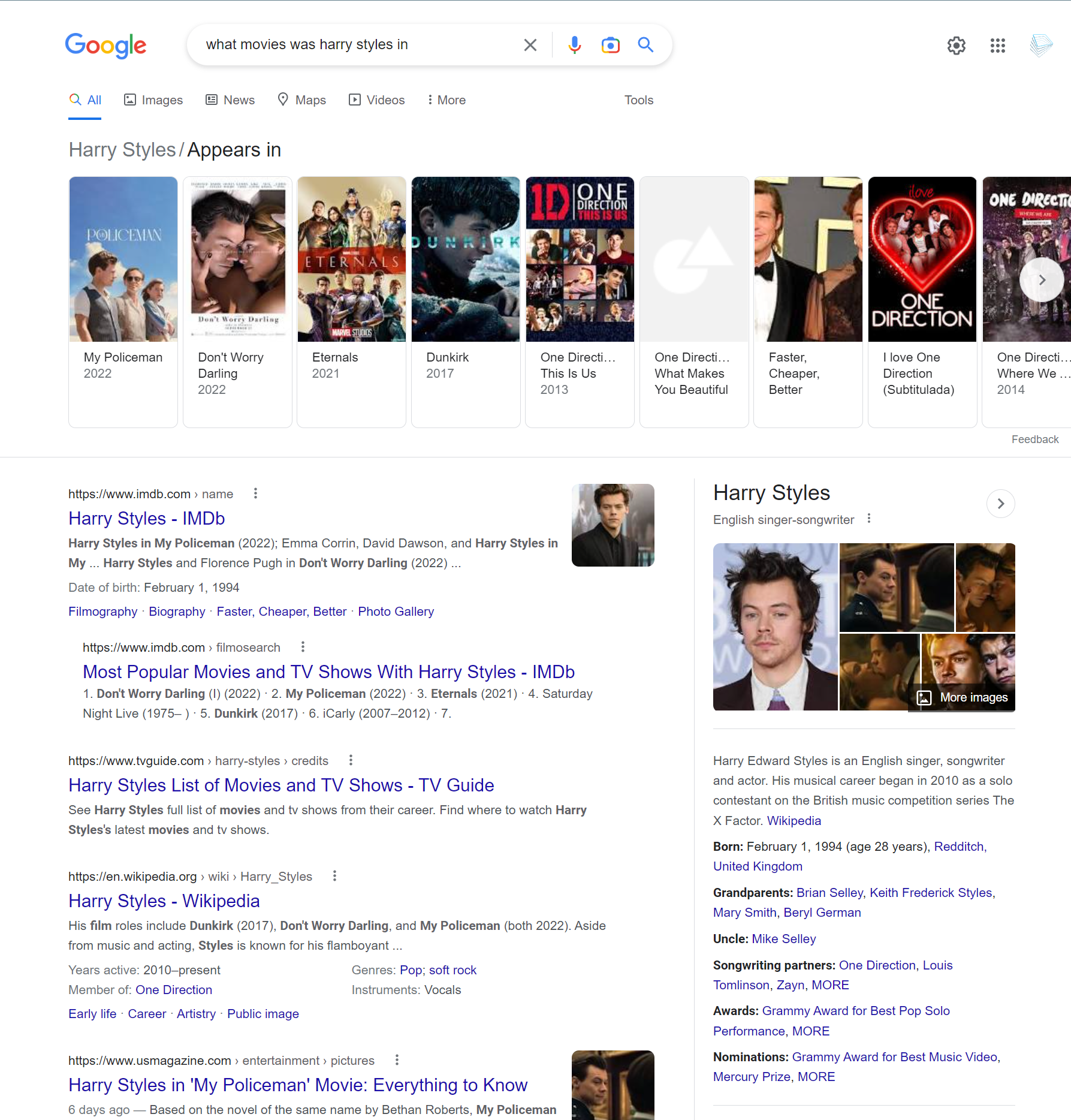Clear the search box text

(x=530, y=45)
